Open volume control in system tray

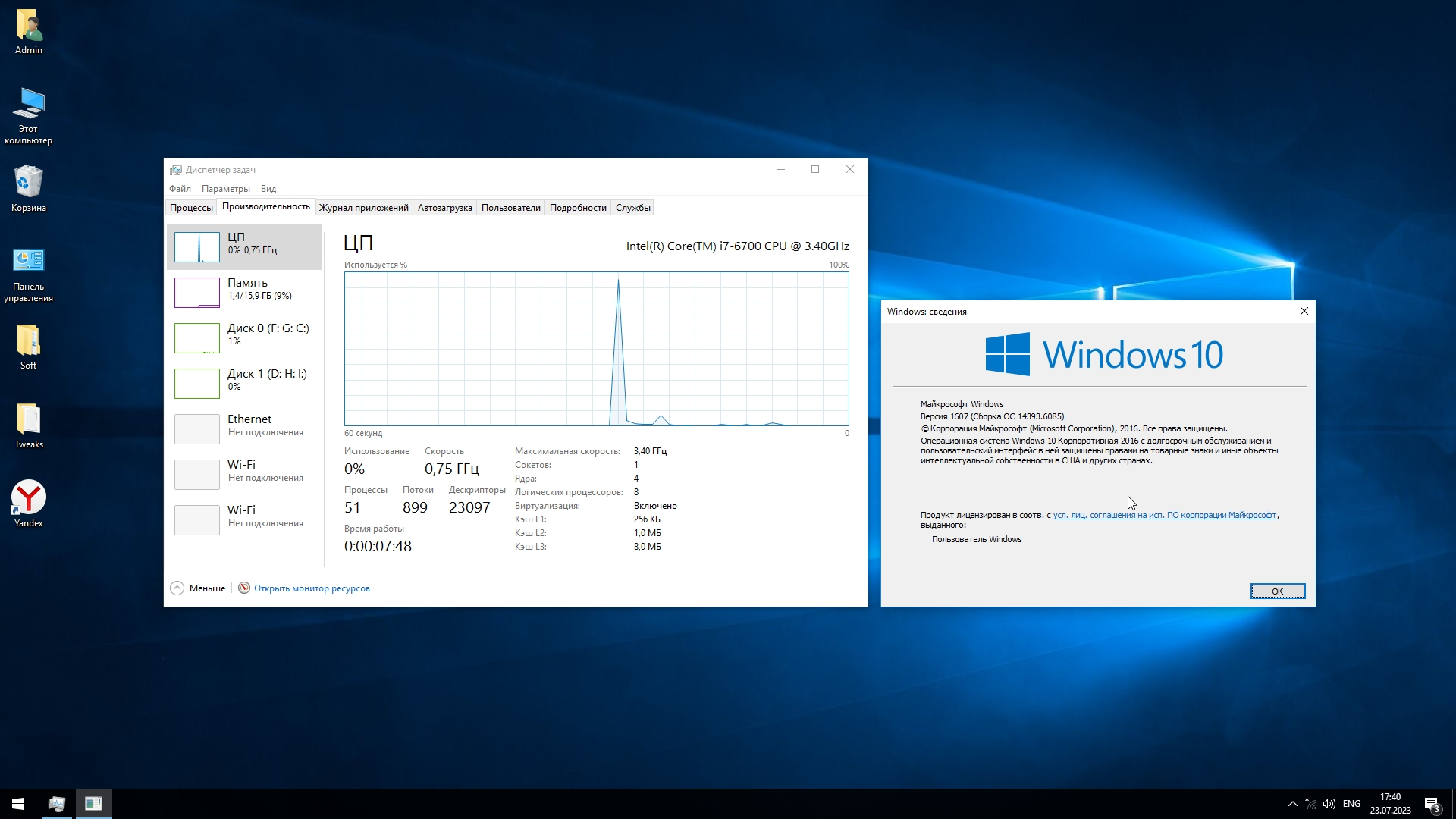1329,804
